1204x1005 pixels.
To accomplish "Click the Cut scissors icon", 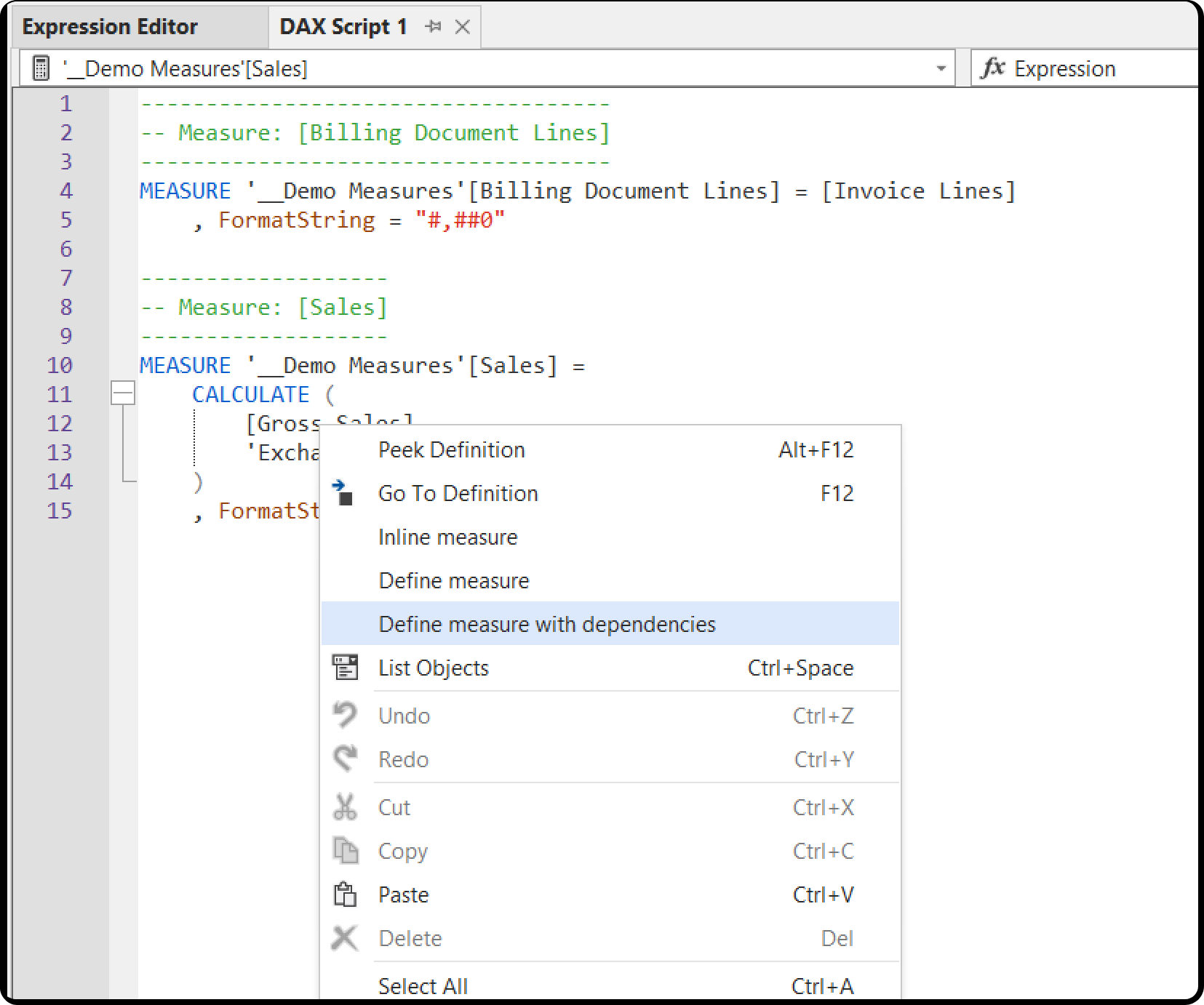I will point(345,806).
